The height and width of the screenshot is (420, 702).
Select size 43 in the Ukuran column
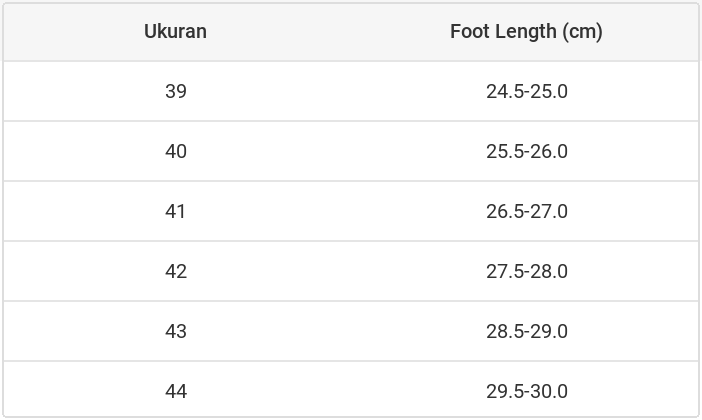(x=176, y=331)
